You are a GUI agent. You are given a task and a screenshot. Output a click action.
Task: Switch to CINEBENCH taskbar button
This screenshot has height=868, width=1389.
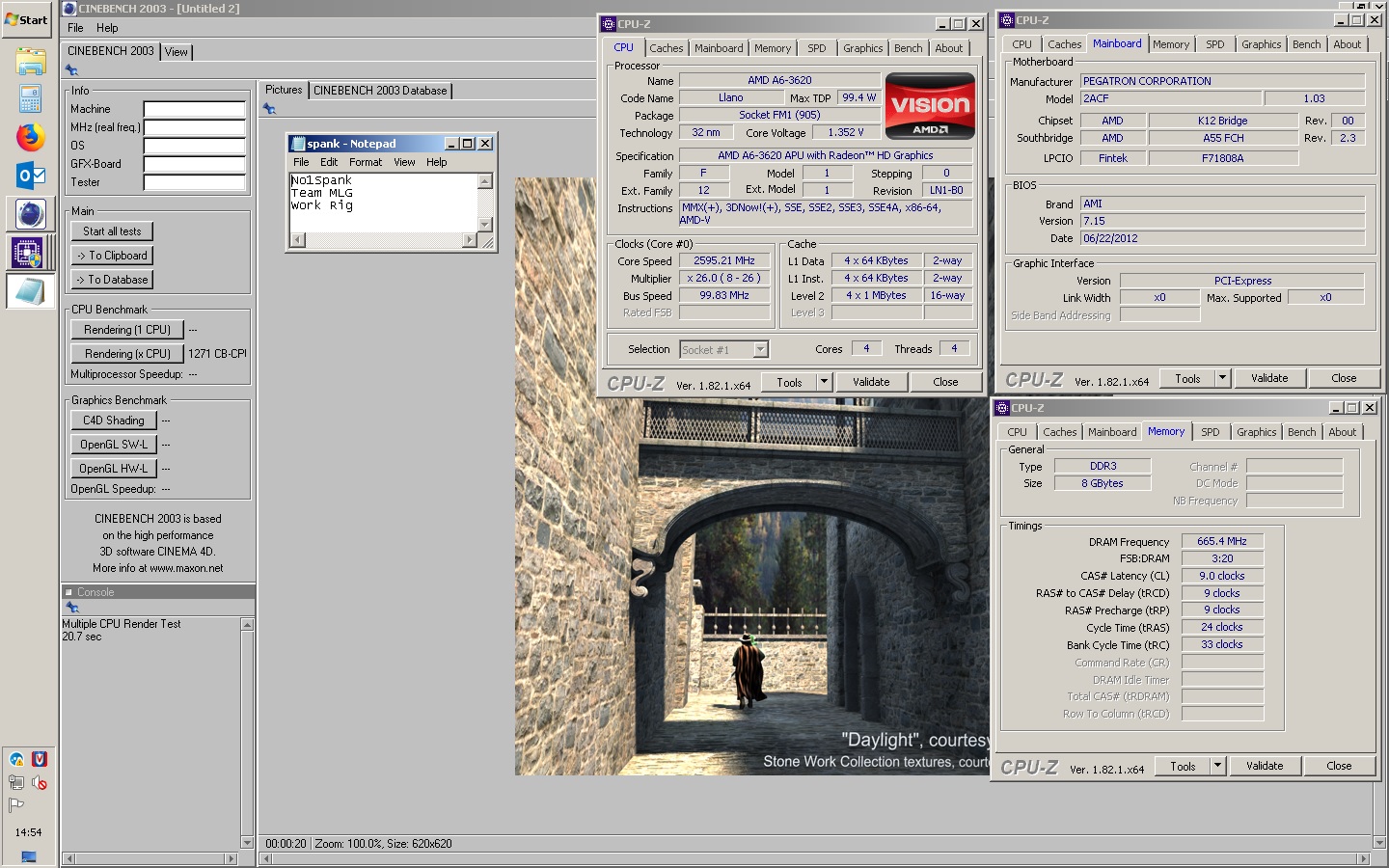click(30, 214)
